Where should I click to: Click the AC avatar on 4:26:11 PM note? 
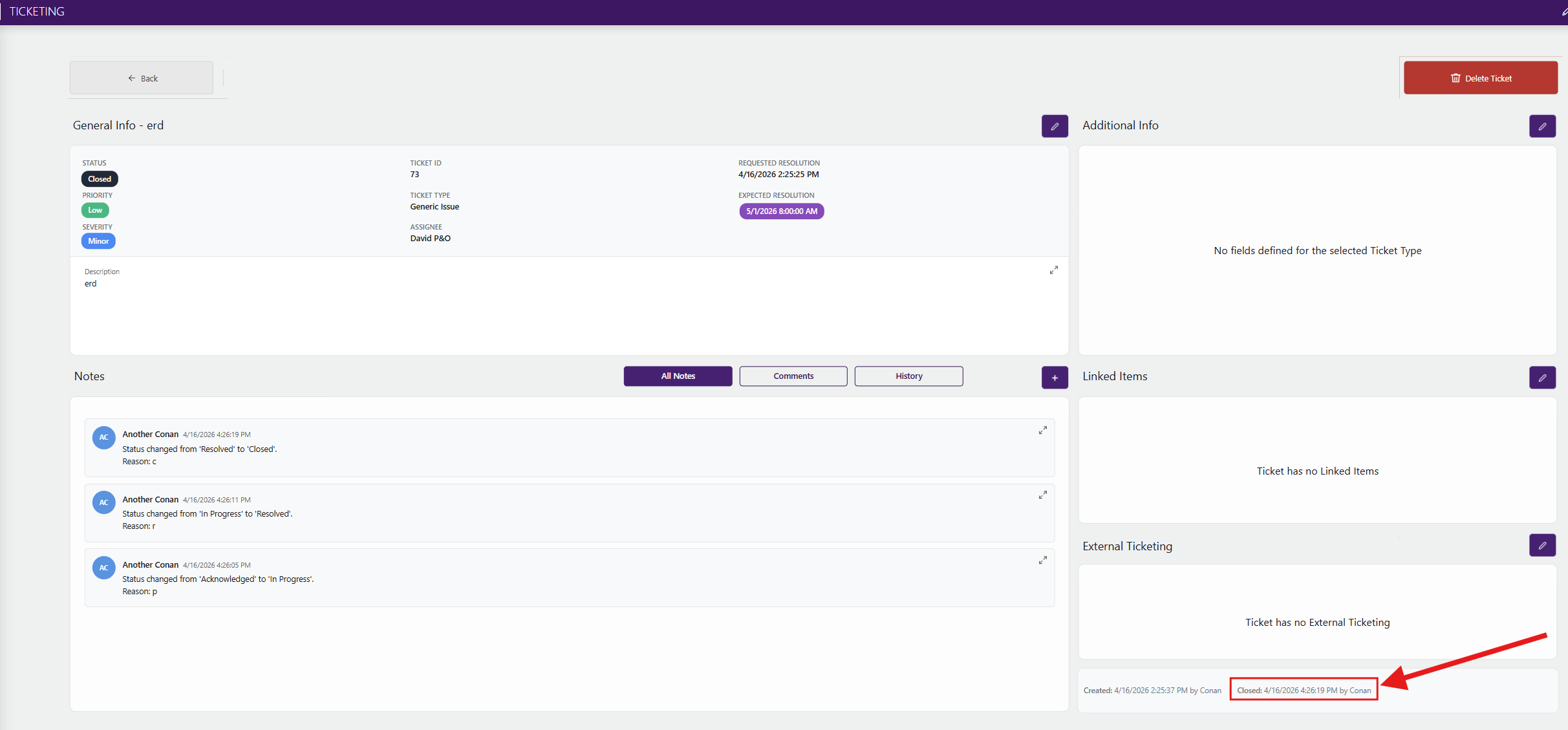coord(103,502)
